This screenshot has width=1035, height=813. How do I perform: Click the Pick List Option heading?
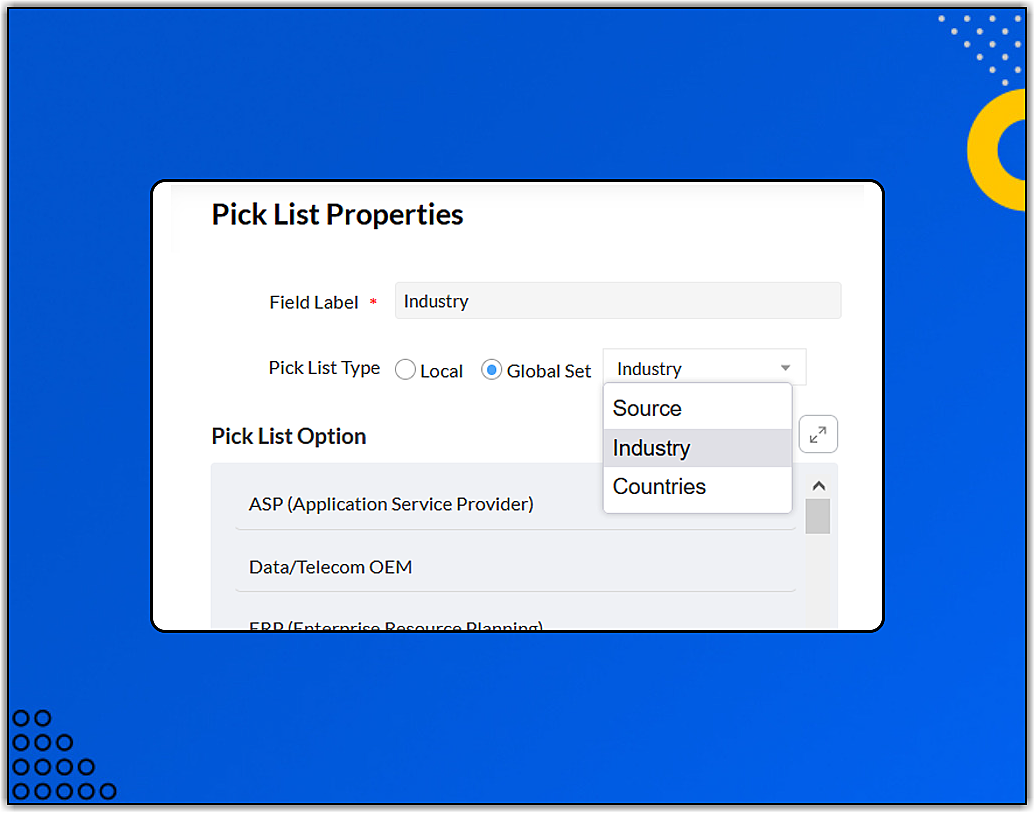click(289, 436)
